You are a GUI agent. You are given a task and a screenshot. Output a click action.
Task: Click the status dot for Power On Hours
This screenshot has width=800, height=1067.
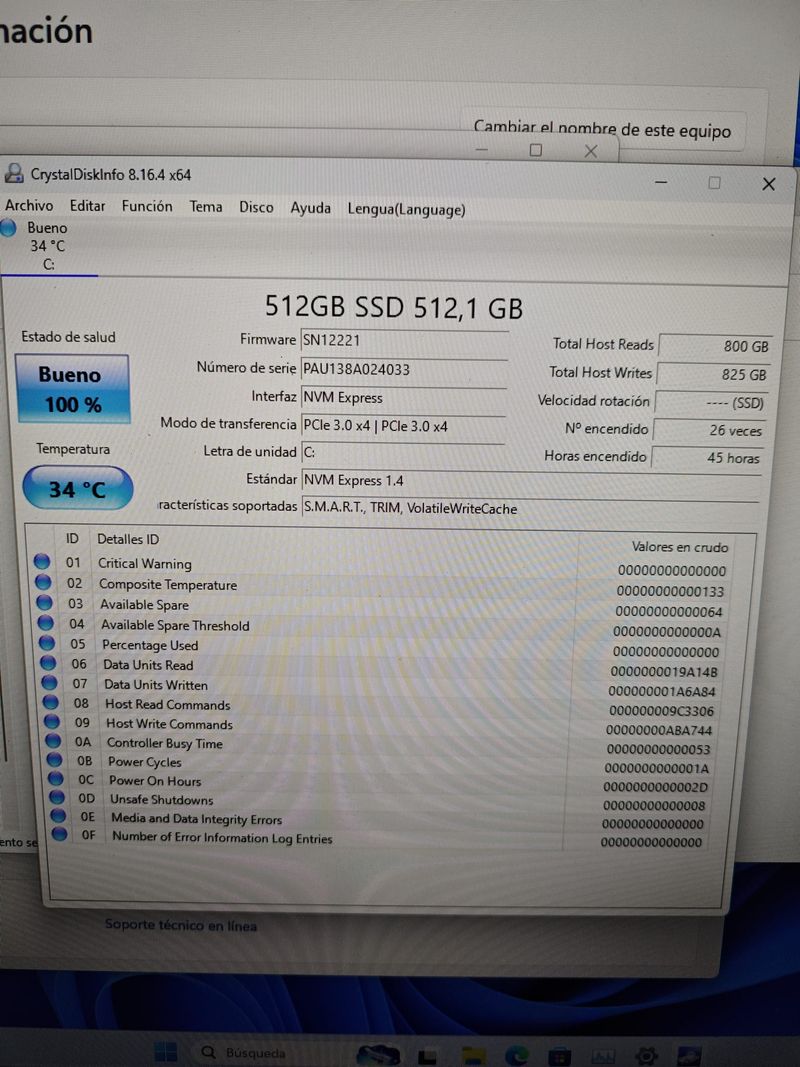click(x=57, y=778)
